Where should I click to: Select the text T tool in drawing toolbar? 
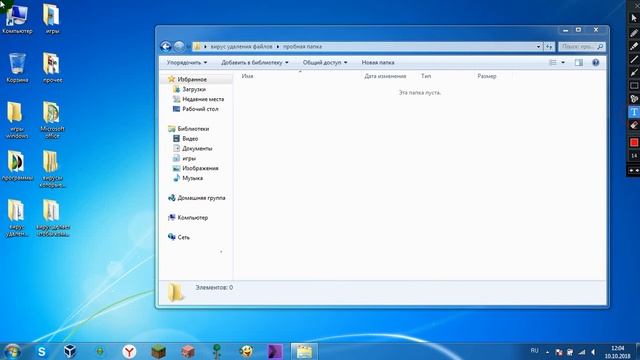coord(633,112)
